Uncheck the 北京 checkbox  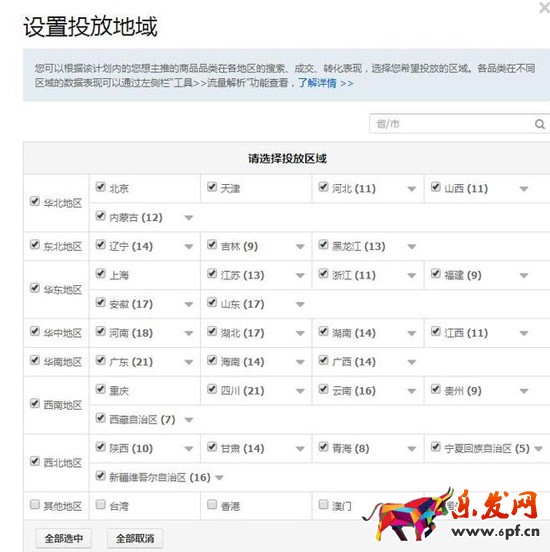click(101, 187)
